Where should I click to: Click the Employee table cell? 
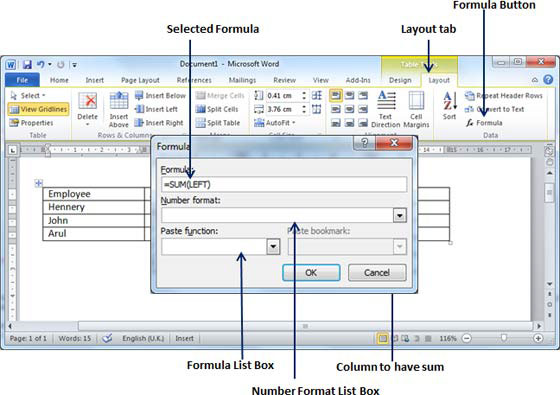(x=94, y=194)
